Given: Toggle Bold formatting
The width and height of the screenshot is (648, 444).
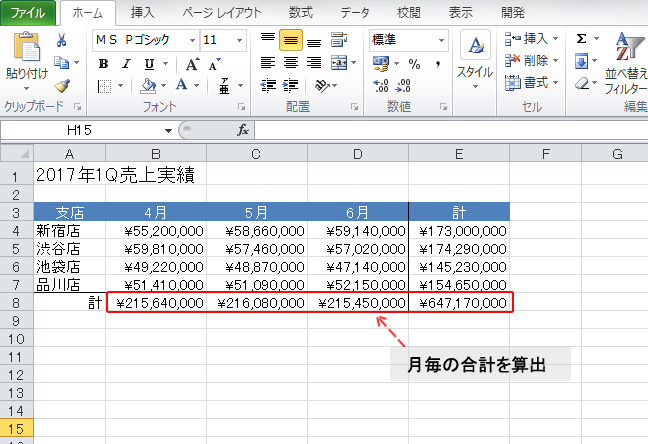Looking at the screenshot, I should point(103,63).
